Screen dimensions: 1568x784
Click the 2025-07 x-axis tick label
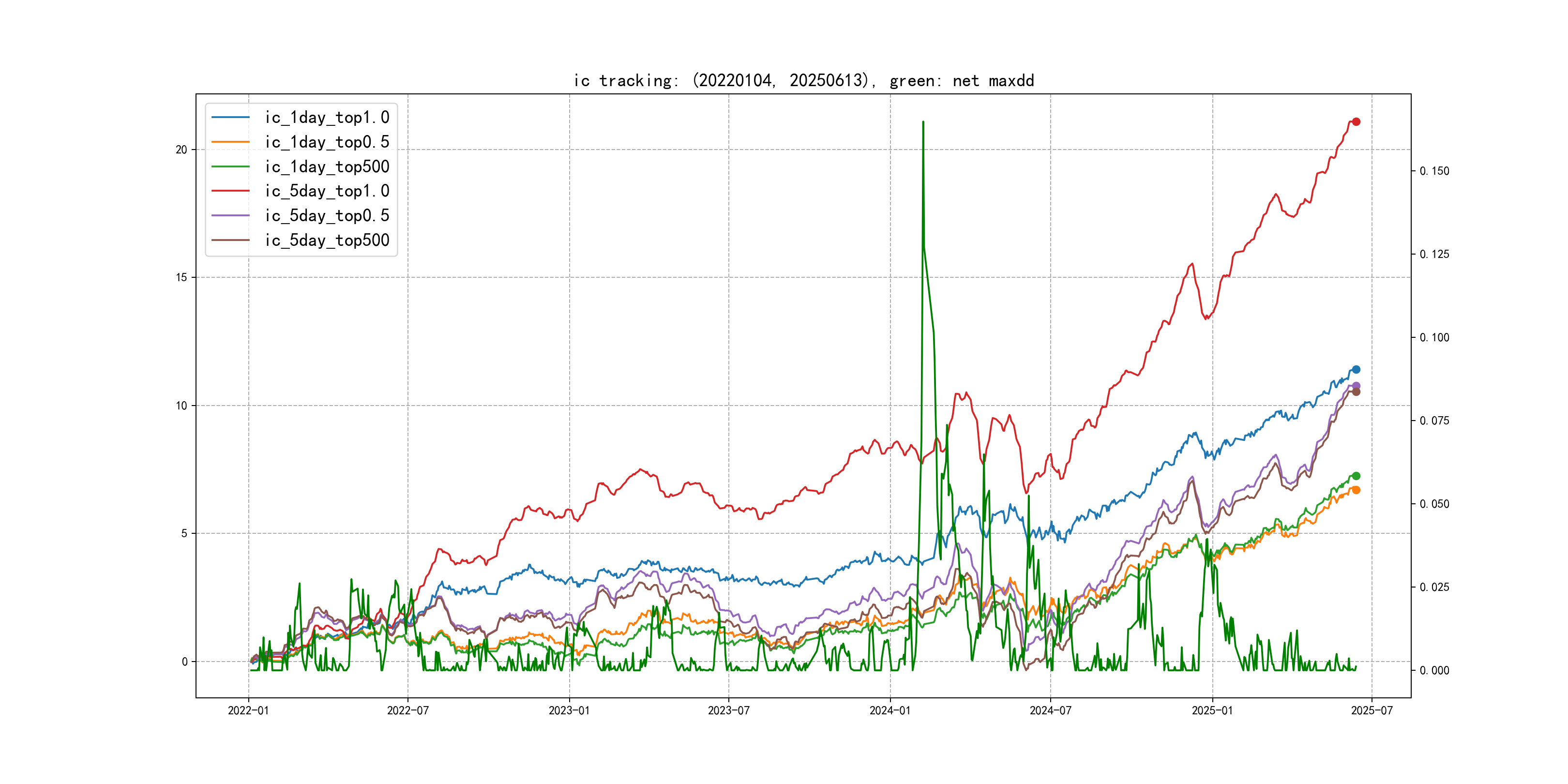click(1372, 710)
